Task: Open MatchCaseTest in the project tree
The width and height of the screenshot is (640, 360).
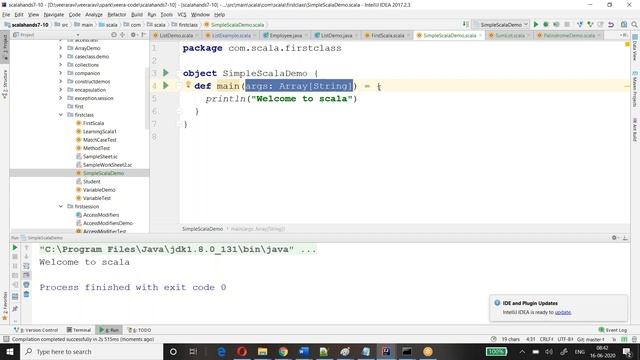Action: (100, 140)
